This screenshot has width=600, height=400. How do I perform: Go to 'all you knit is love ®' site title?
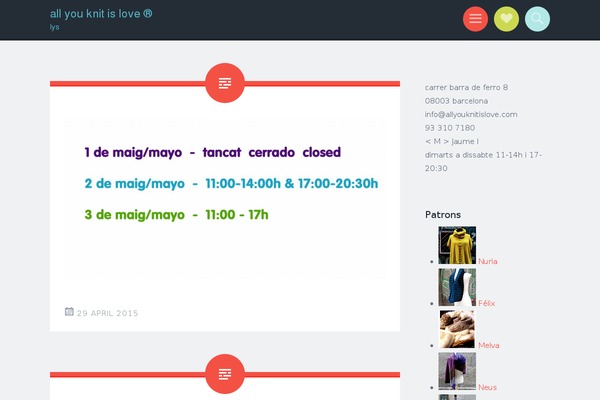coord(101,14)
